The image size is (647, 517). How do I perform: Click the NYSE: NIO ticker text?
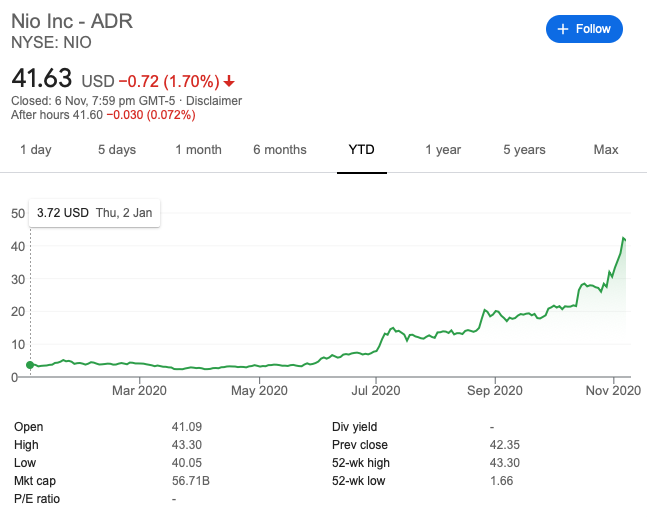point(52,42)
